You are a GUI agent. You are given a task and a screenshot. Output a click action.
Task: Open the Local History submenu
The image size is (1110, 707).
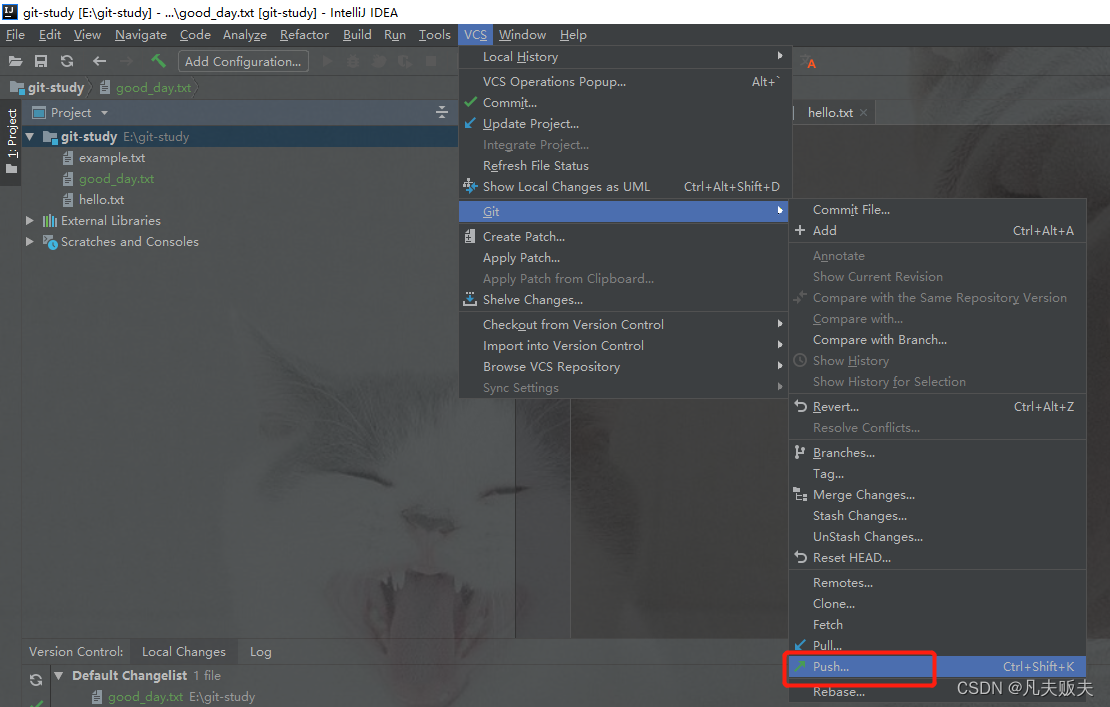(624, 57)
